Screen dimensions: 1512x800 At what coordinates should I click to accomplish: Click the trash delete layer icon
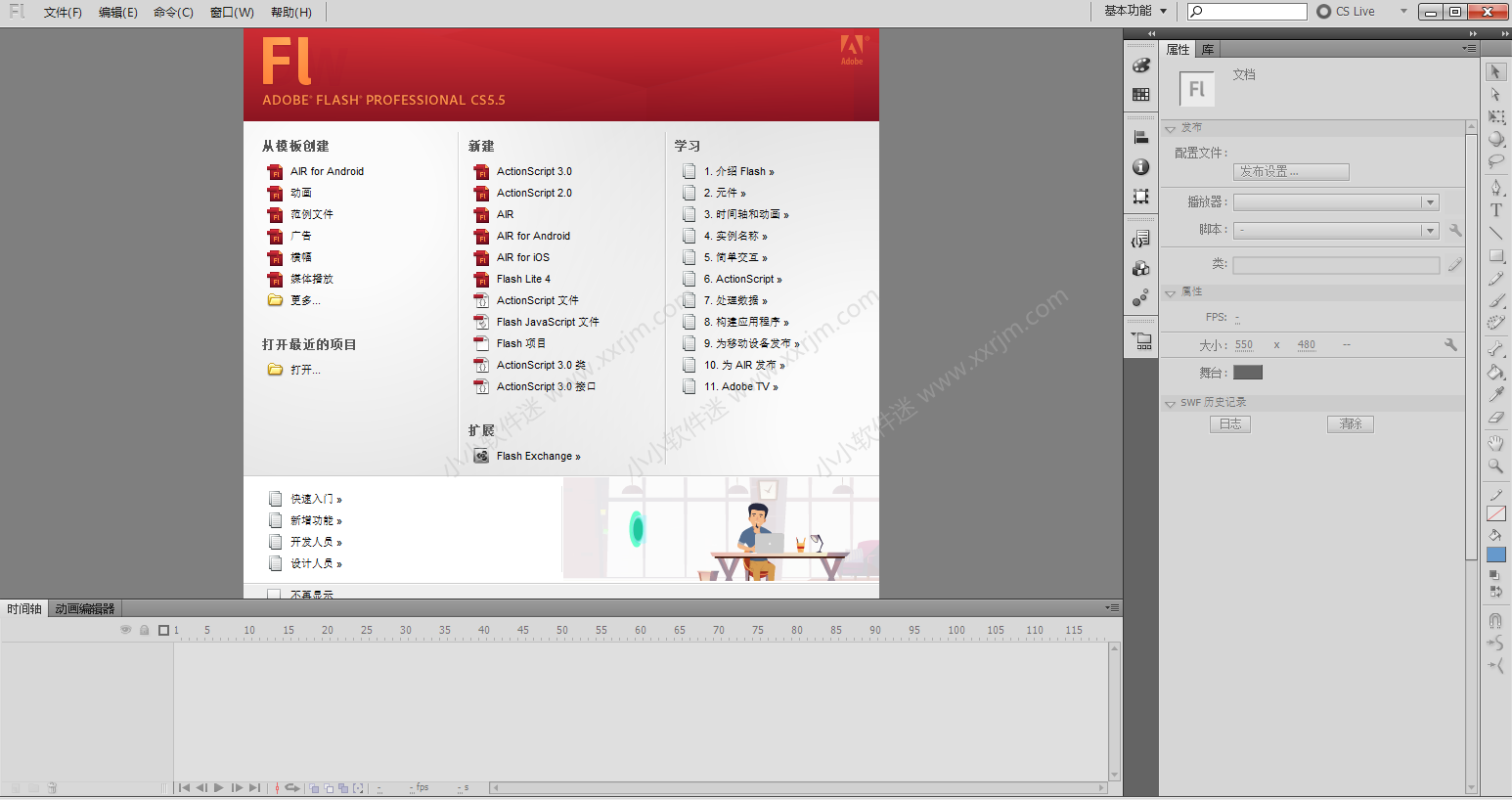click(x=53, y=787)
